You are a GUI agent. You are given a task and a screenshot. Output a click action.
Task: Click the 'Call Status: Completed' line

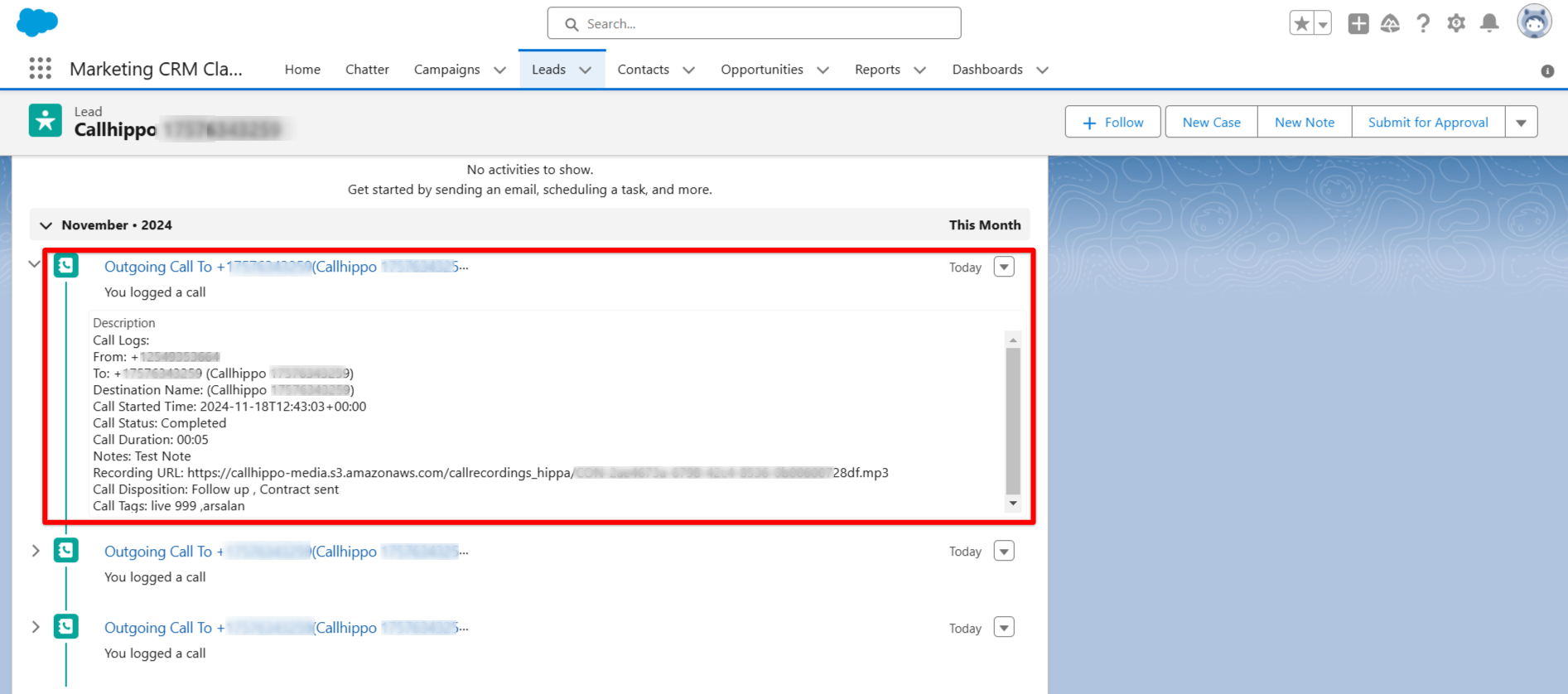(159, 423)
